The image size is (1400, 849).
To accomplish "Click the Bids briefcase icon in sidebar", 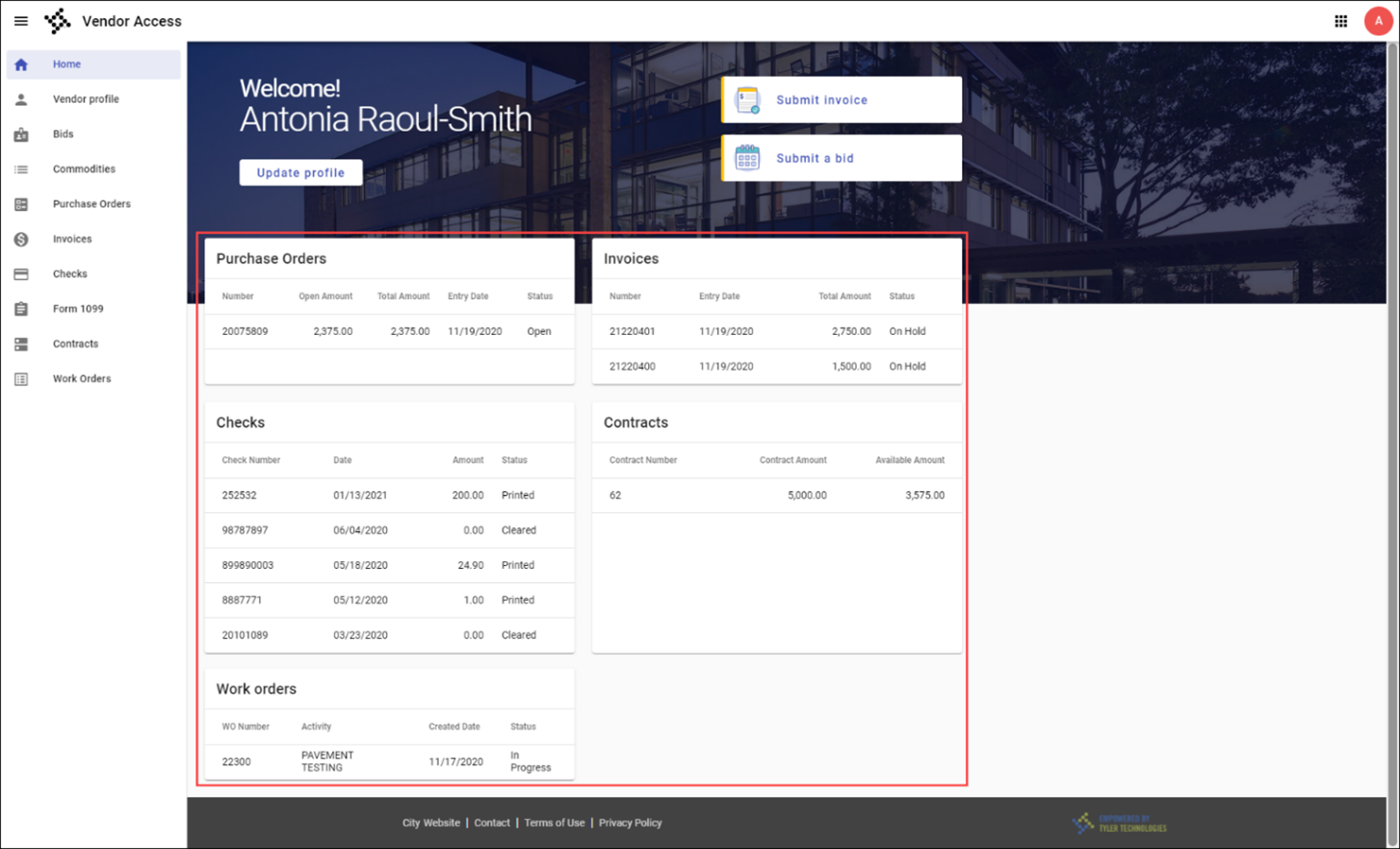I will click(21, 135).
